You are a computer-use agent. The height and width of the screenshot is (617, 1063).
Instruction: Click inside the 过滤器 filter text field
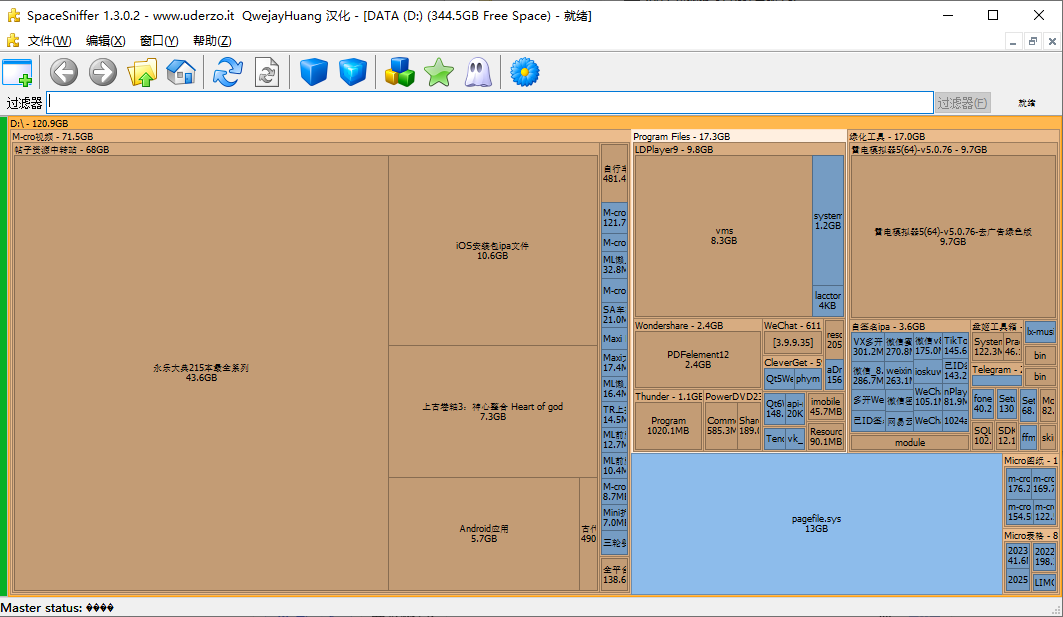tap(490, 103)
